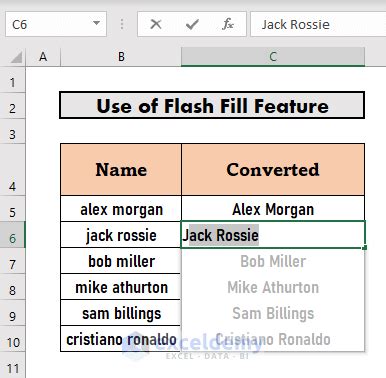Screen dimensions: 386x378
Task: Select the Converted header cell
Action: pyautogui.click(x=273, y=169)
